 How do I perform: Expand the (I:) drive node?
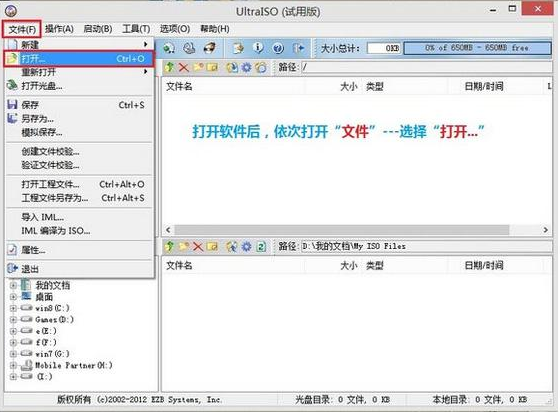click(x=13, y=377)
